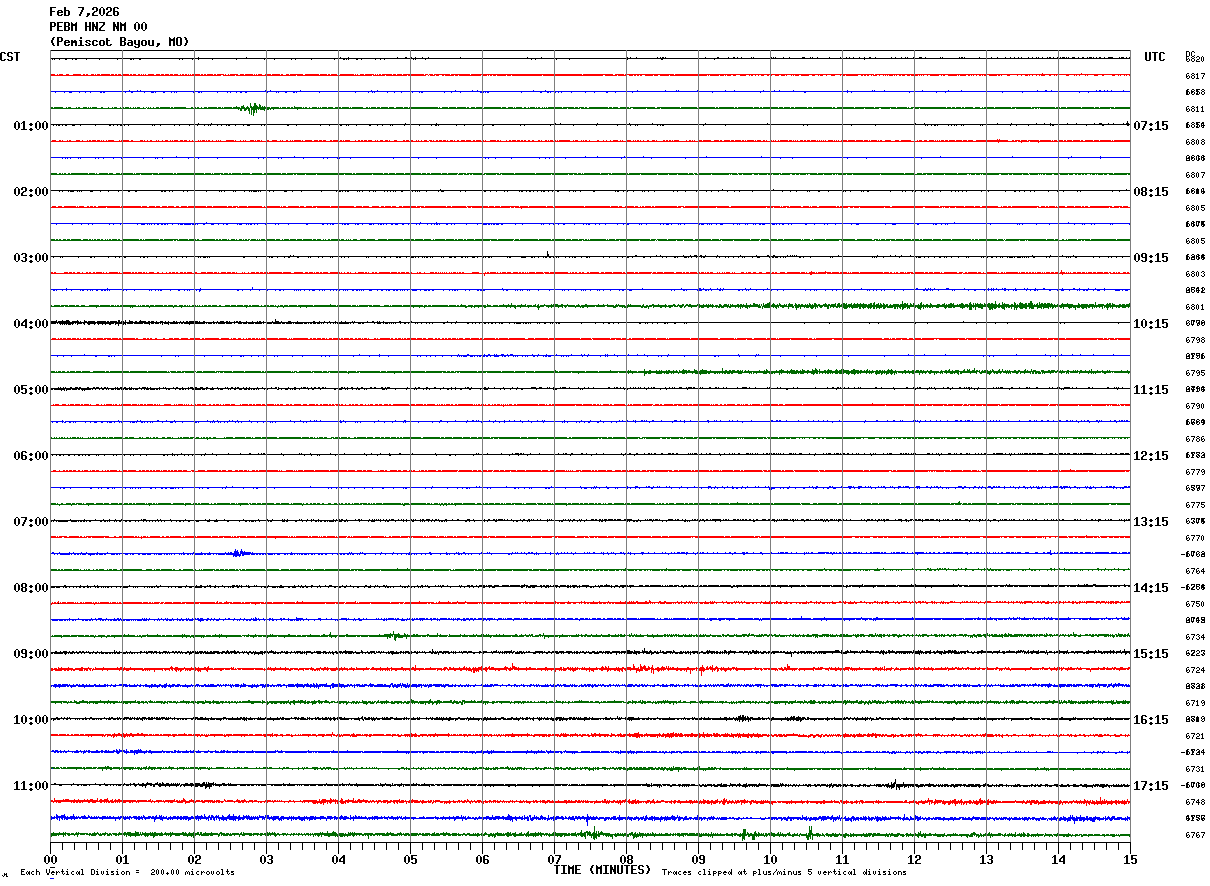This screenshot has height=886, width=1210.
Task: Select the 12:15 UTC row label
Action: coord(1151,456)
